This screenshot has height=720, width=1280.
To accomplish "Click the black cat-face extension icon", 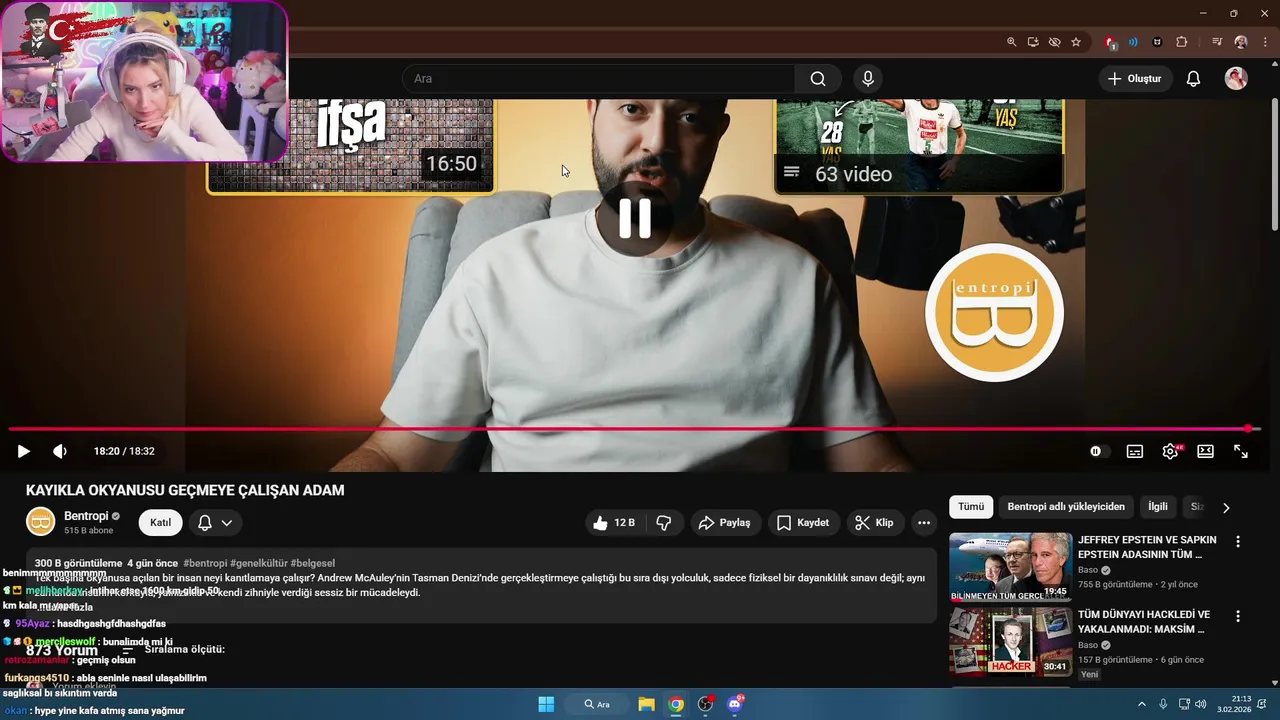I will pos(1157,42).
